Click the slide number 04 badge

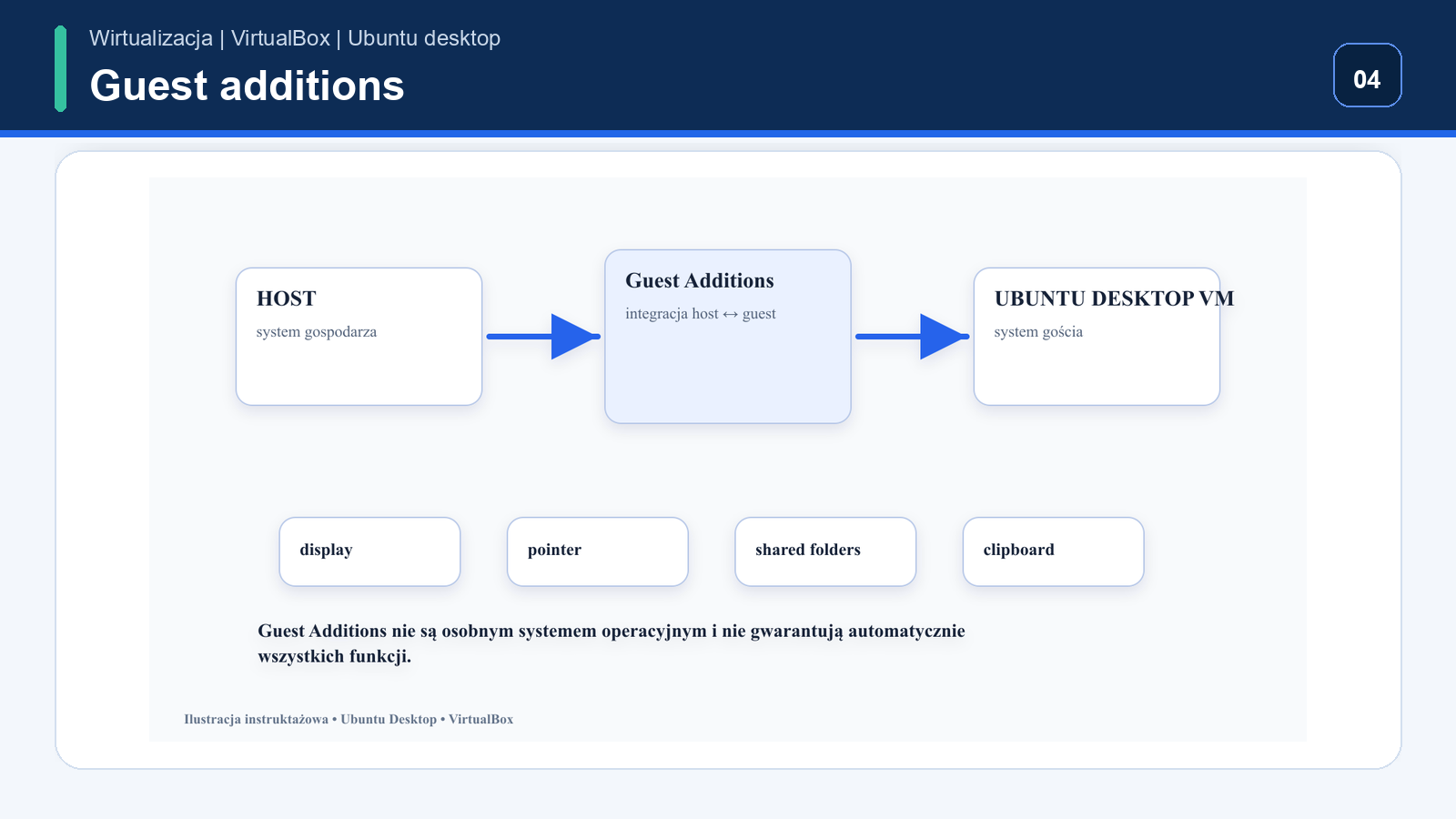(1367, 76)
